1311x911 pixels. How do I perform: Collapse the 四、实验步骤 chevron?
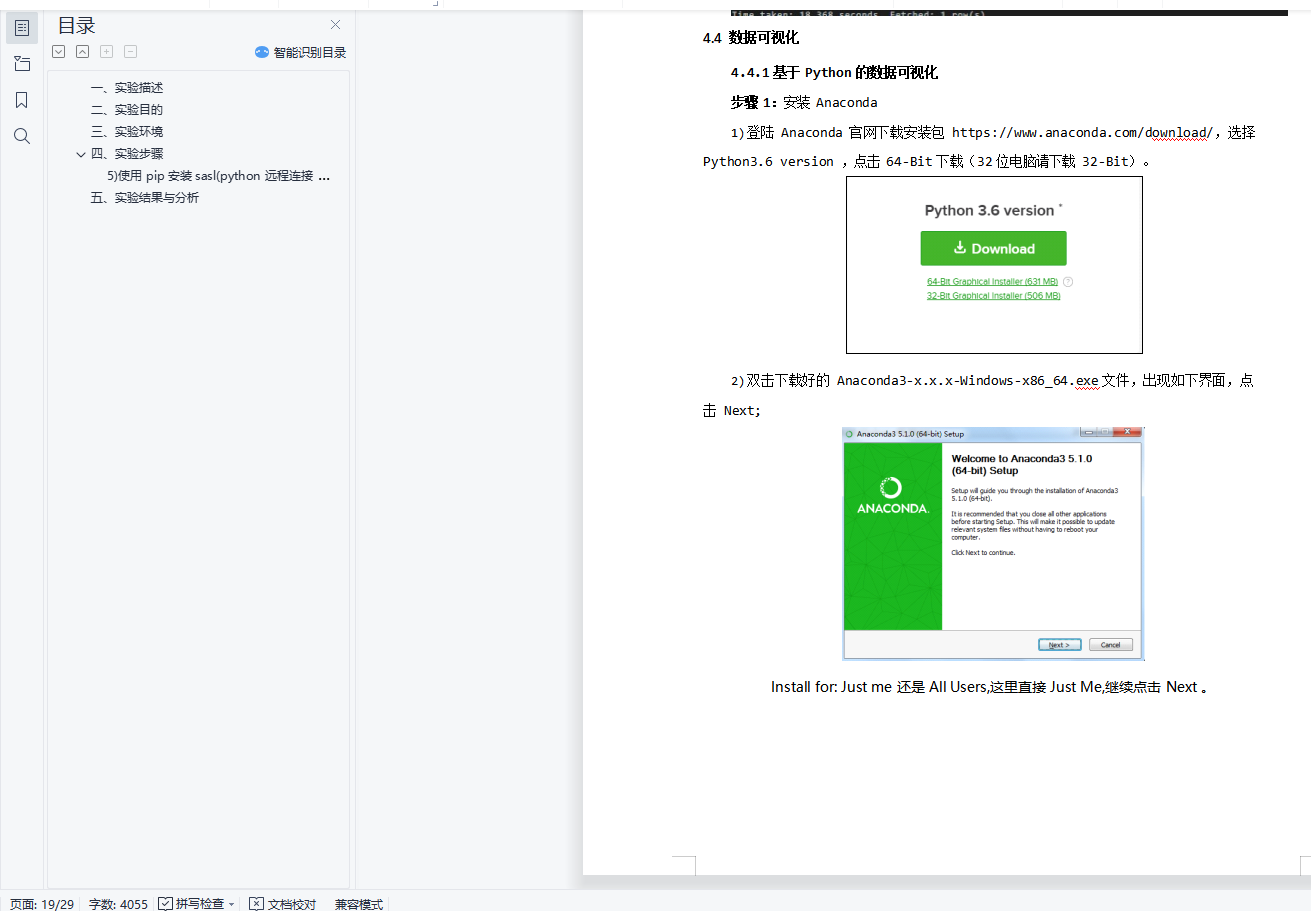pos(81,154)
